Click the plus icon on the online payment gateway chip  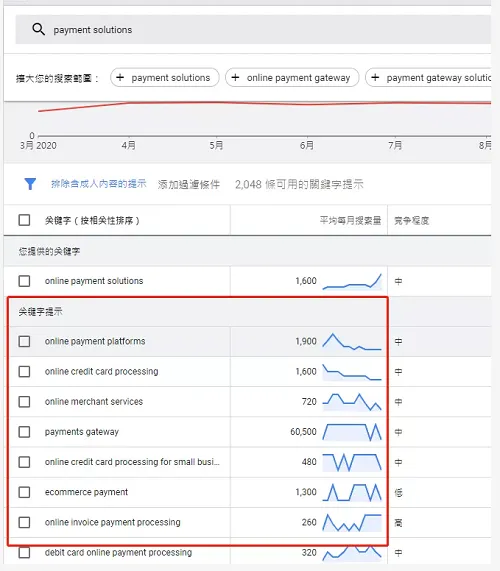[235, 78]
